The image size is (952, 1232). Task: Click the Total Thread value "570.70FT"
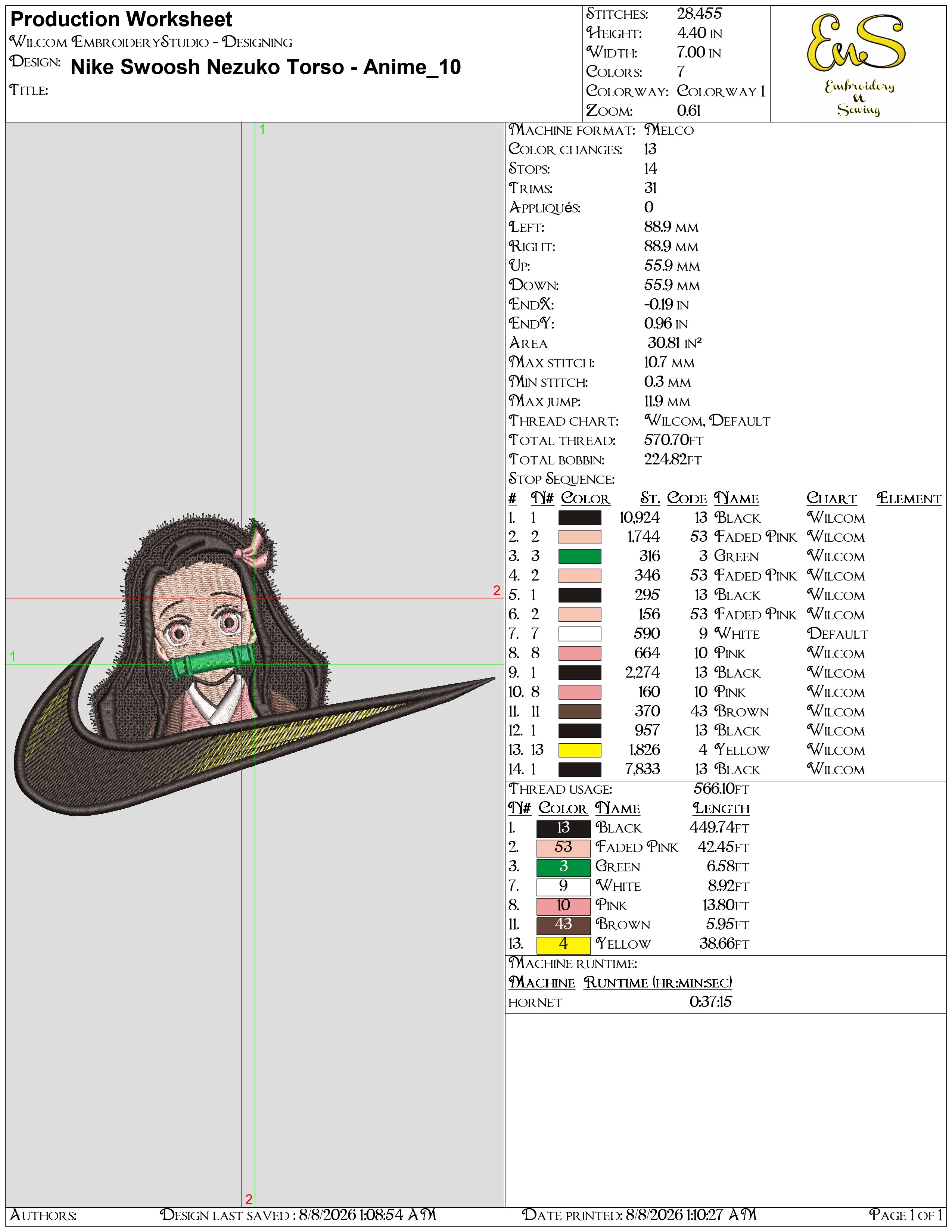(x=674, y=440)
